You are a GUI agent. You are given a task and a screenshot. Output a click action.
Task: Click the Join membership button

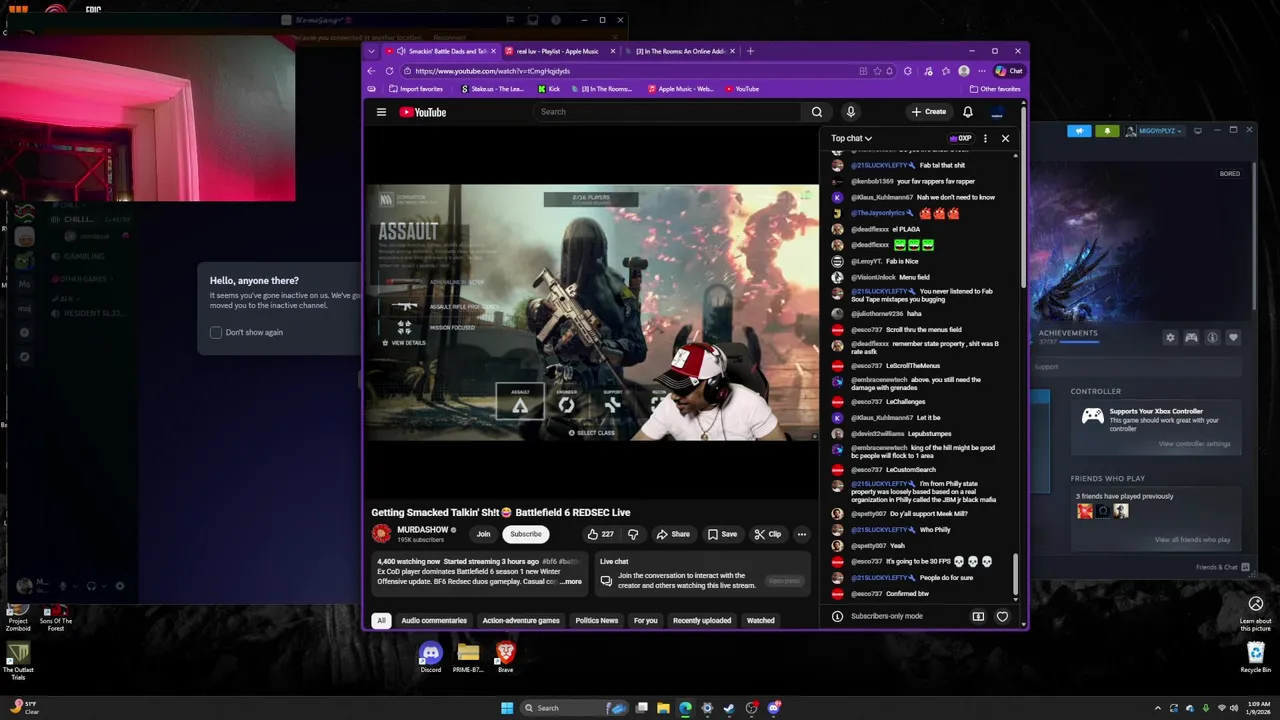coord(484,534)
